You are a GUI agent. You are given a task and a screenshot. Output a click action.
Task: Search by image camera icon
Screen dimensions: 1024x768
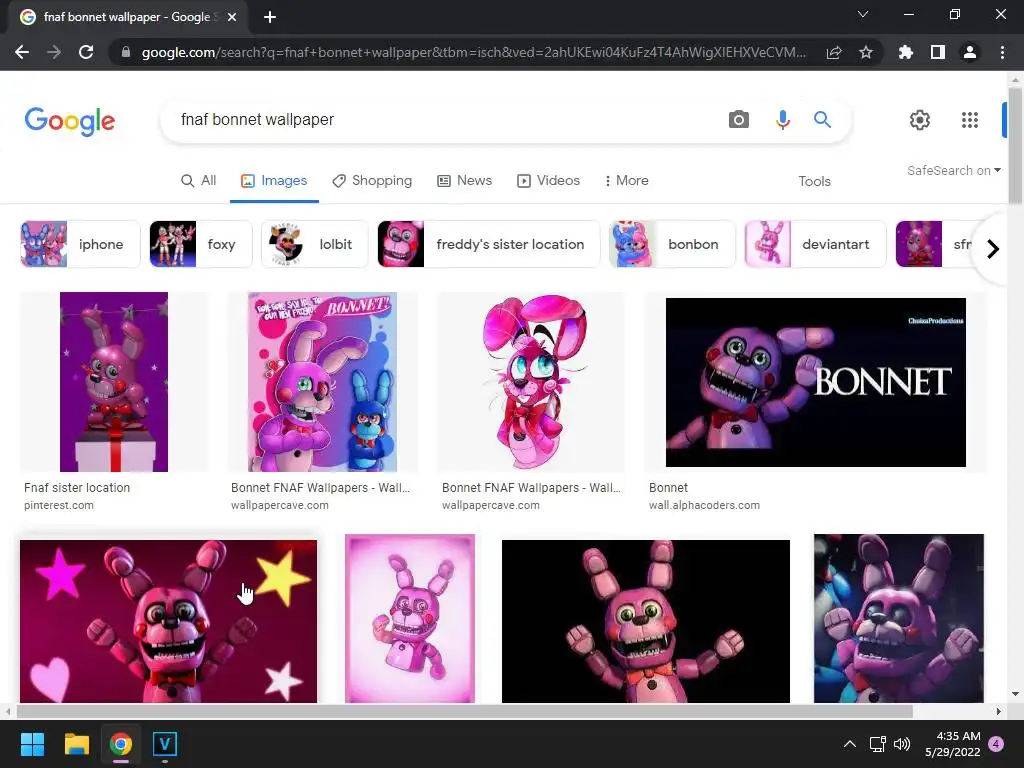pos(739,120)
